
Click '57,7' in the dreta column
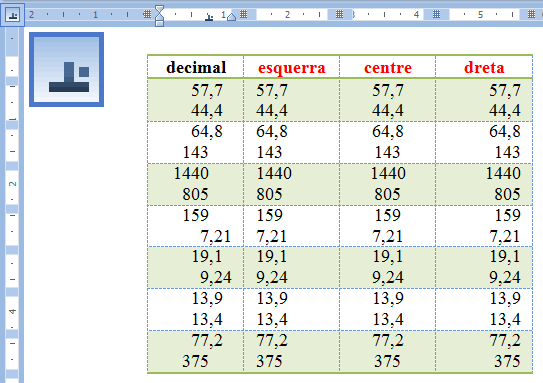coord(505,91)
